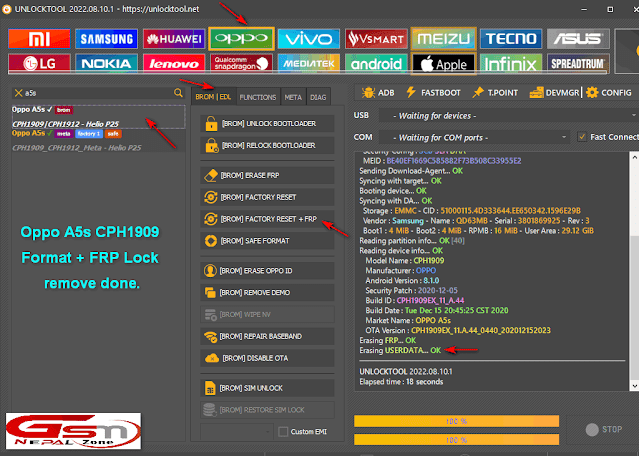The width and height of the screenshot is (639, 456).
Task: Click the log panel scroll up arrow
Action: pos(635,157)
